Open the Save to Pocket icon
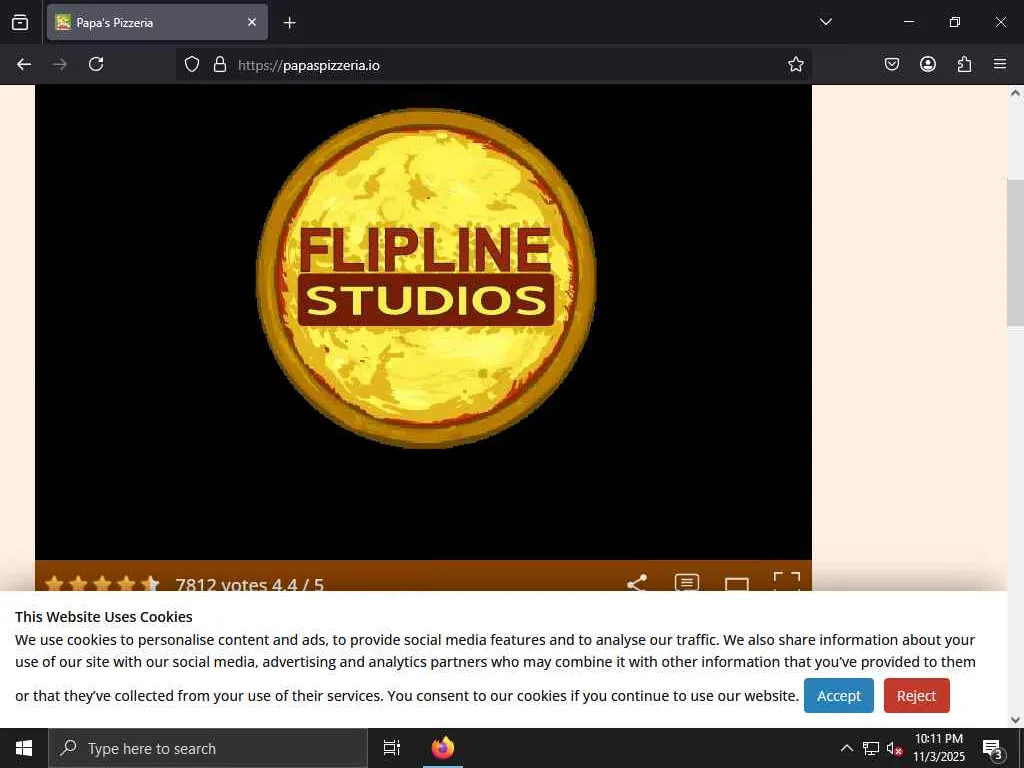The height and width of the screenshot is (768, 1024). point(892,64)
